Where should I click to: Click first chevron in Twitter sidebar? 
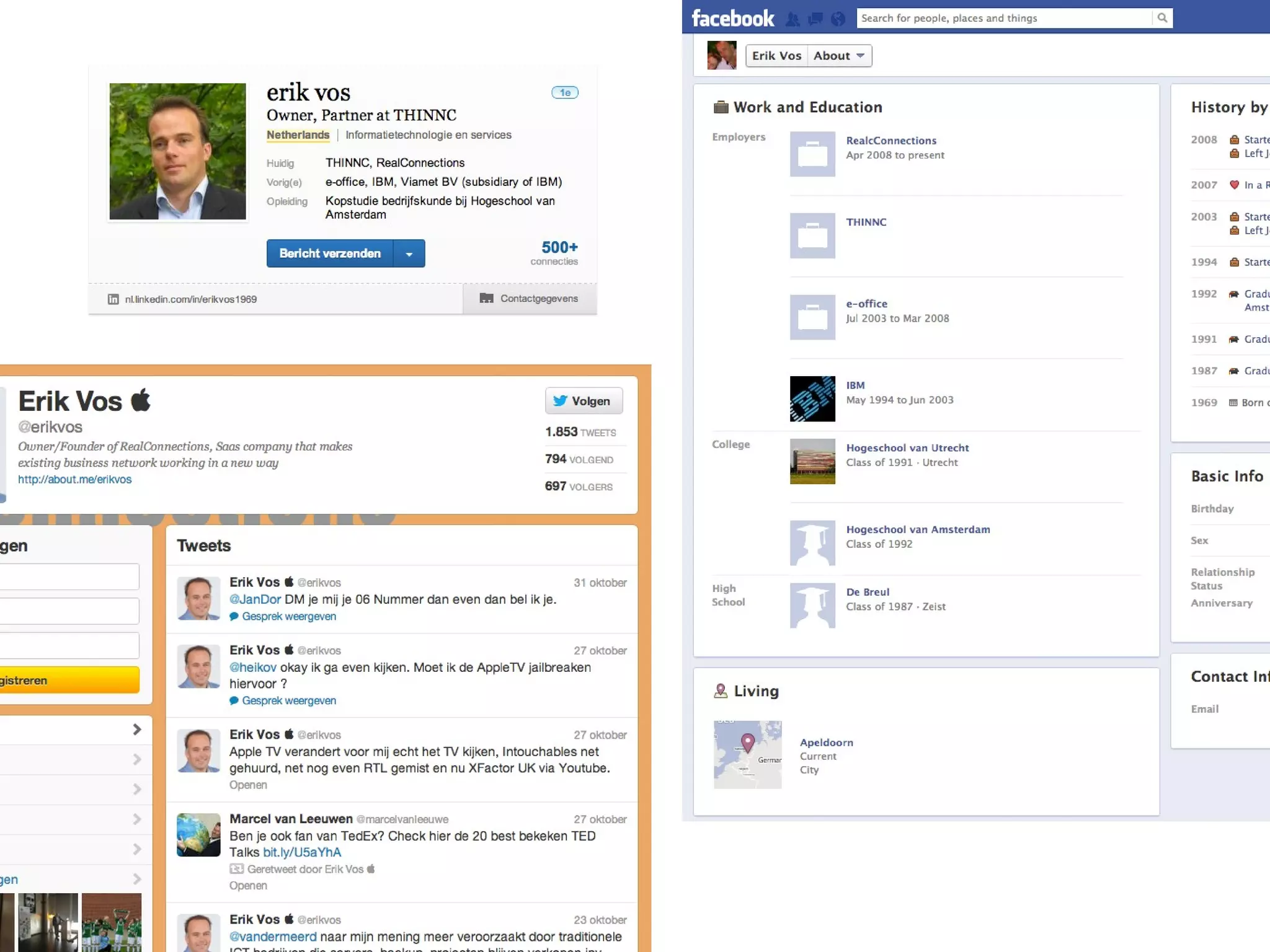[x=137, y=729]
